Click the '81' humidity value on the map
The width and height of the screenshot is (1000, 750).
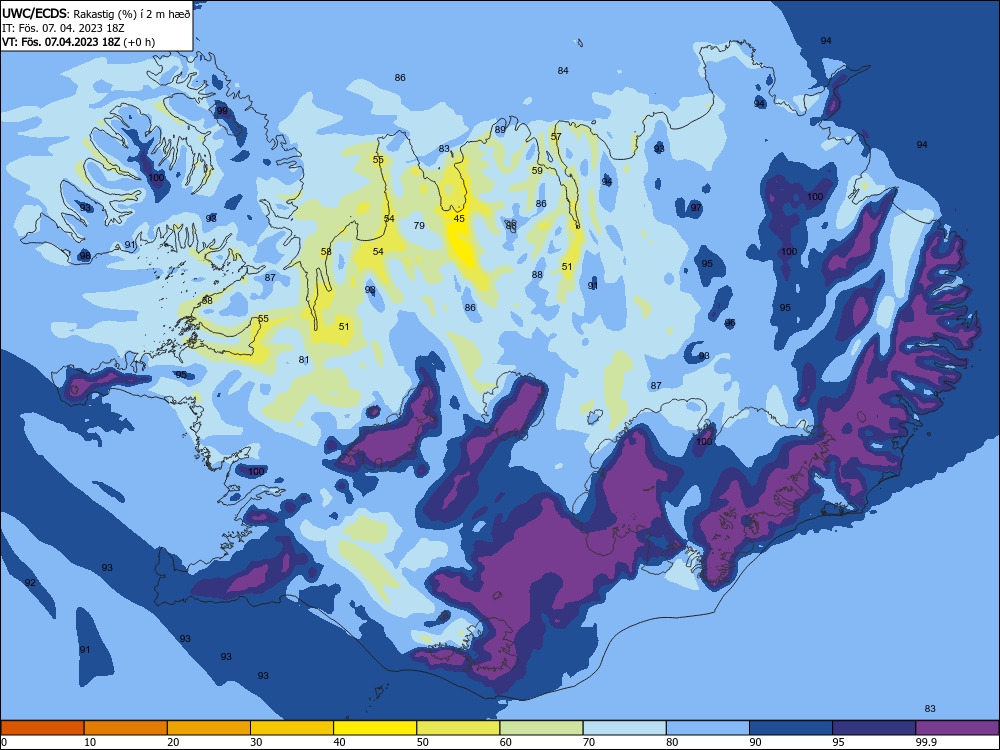pos(304,360)
